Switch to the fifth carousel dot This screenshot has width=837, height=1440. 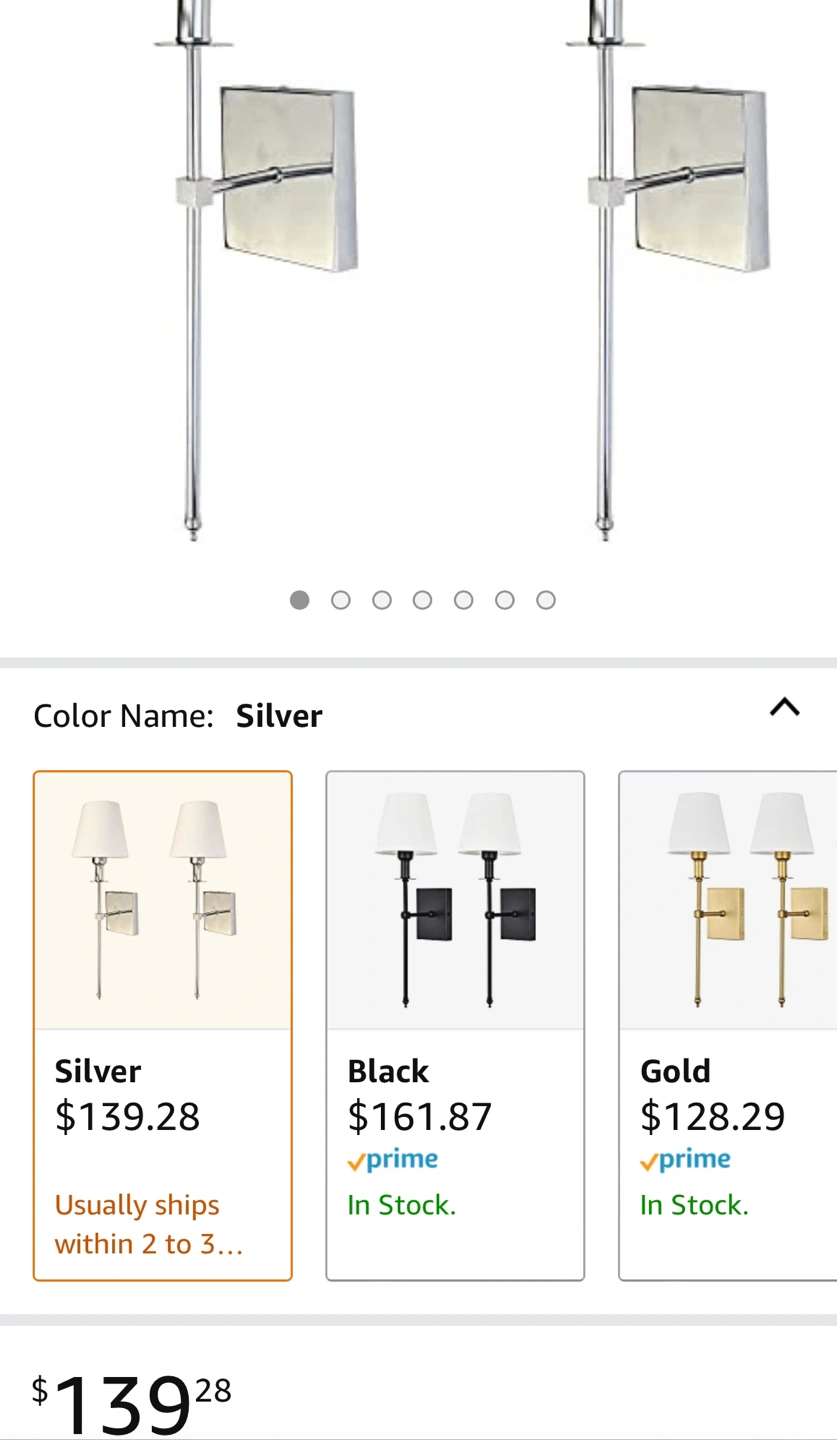[x=463, y=600]
